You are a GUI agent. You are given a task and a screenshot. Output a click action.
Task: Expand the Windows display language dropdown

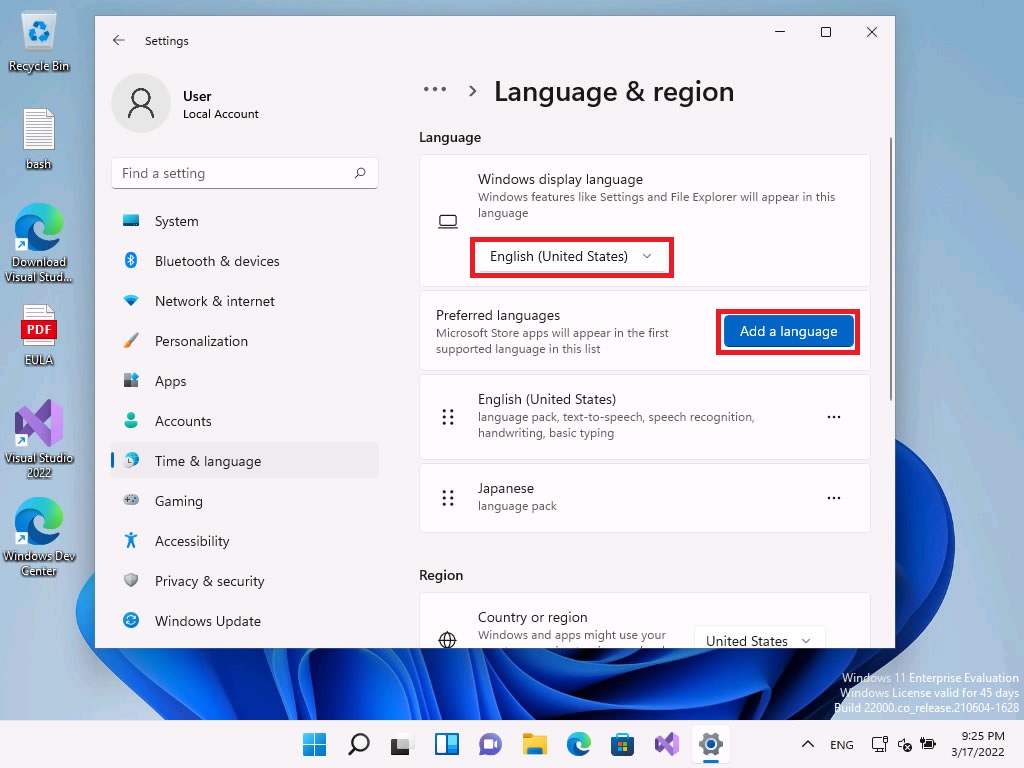click(572, 257)
